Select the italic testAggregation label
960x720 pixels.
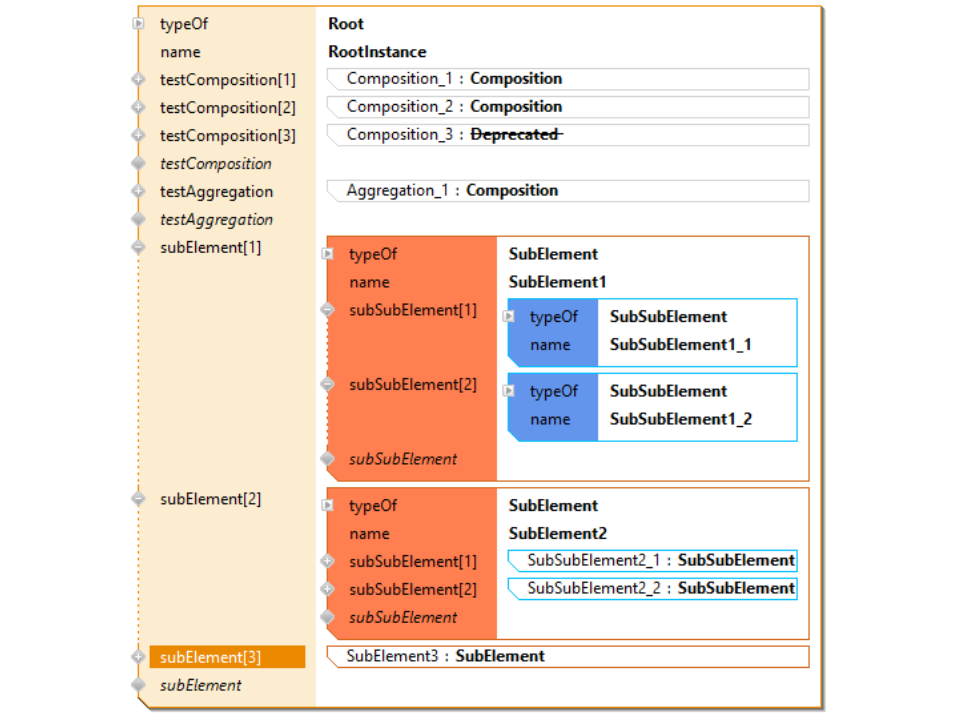(x=217, y=220)
